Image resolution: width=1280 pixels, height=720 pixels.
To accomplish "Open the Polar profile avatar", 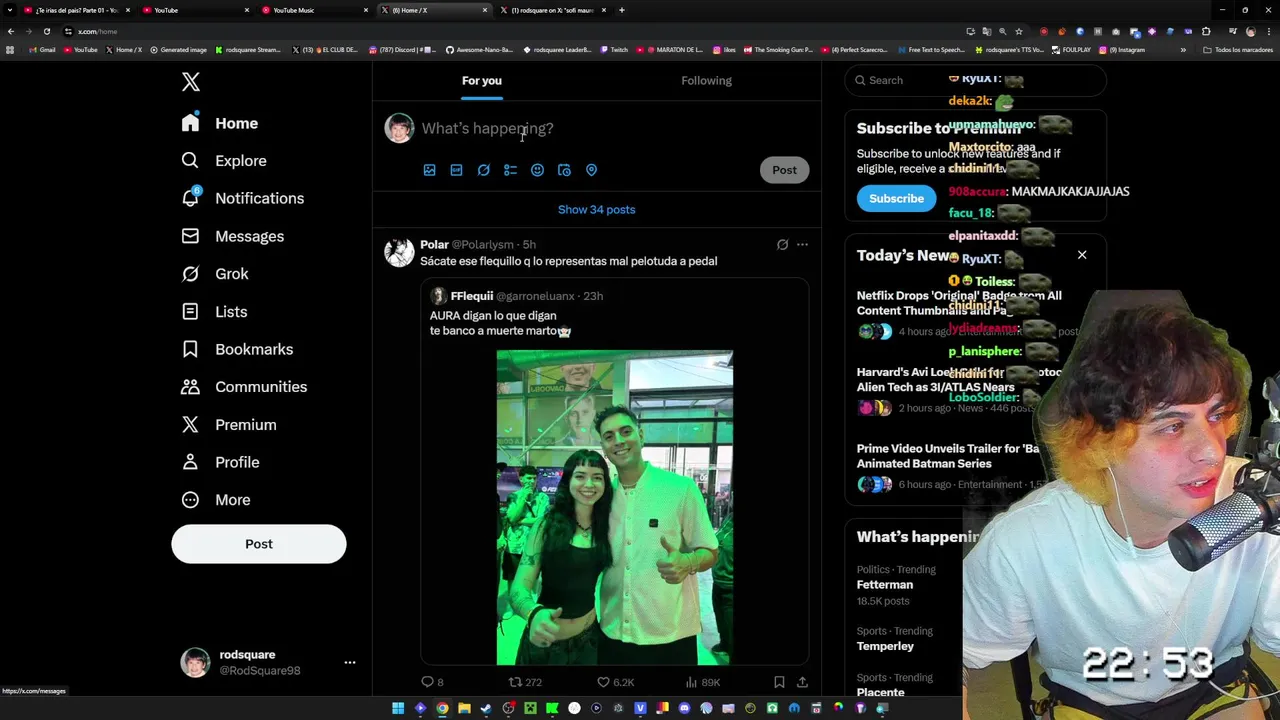I will (x=399, y=253).
